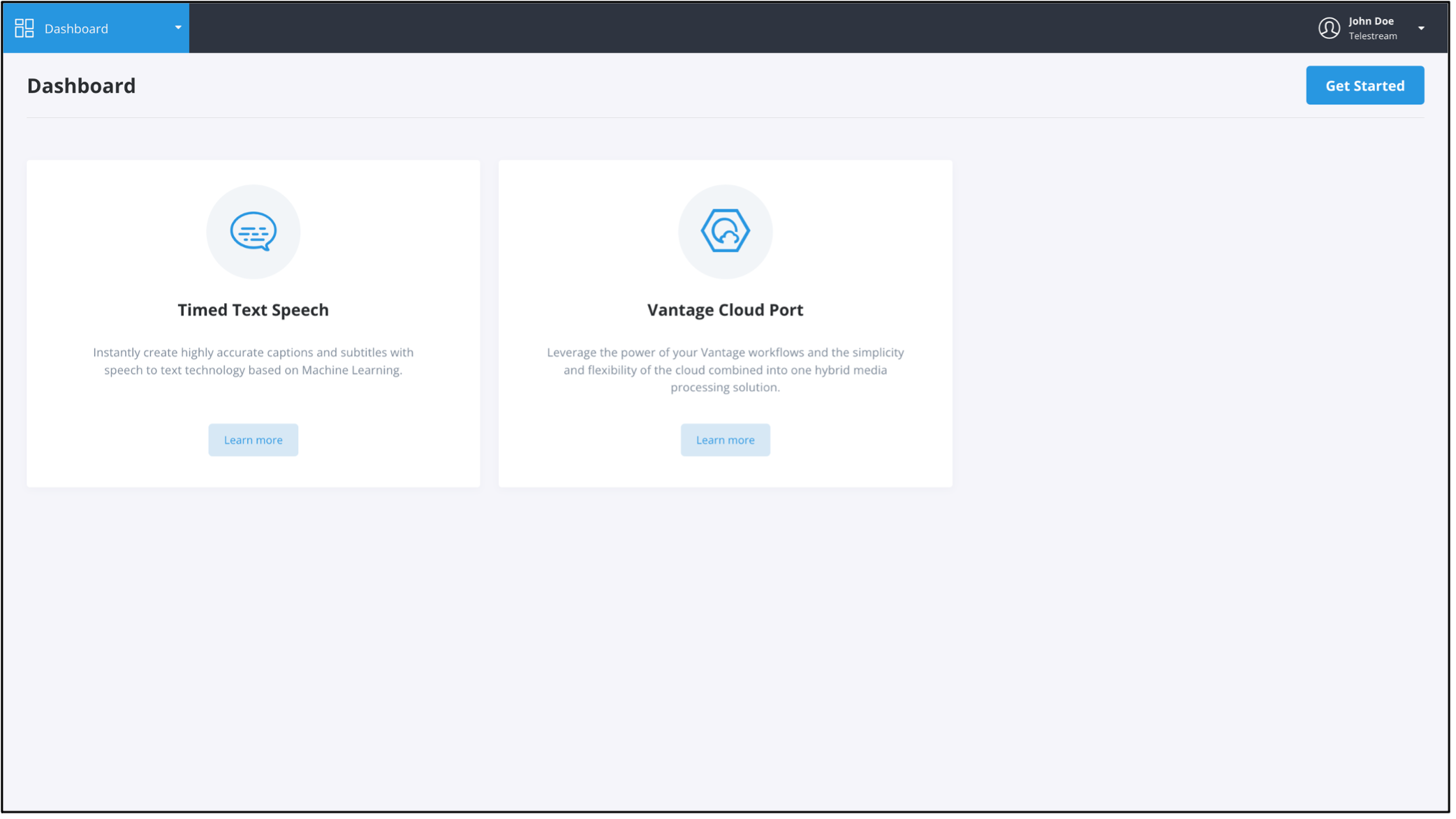This screenshot has width=1456, height=819.
Task: Click Learn more under Timed Text Speech
Action: pos(253,440)
